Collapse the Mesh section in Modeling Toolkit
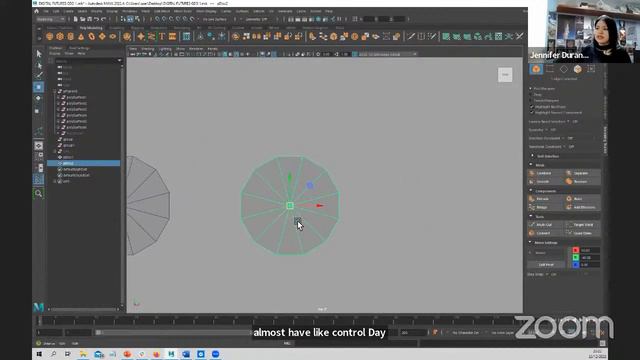The height and width of the screenshot is (360, 640). [x=531, y=165]
